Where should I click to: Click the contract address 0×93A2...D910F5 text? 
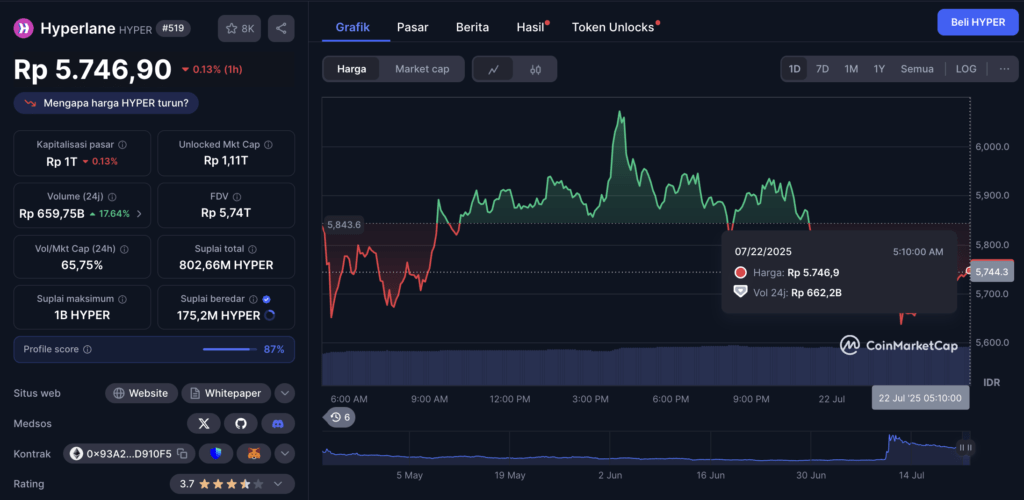(129, 453)
